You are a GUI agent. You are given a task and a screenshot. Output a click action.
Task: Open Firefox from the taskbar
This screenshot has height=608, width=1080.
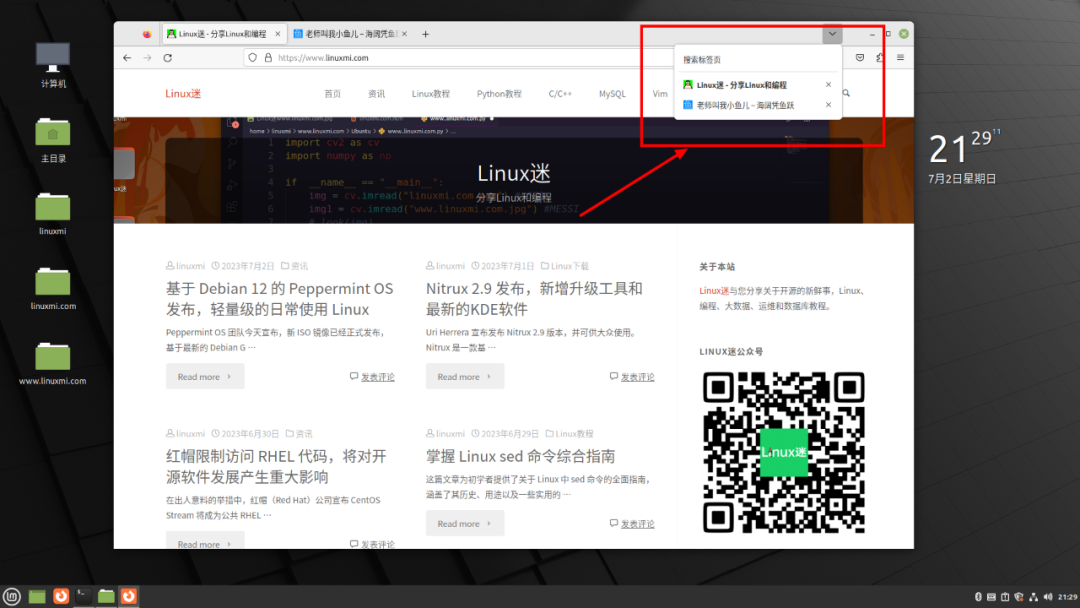[x=60, y=597]
